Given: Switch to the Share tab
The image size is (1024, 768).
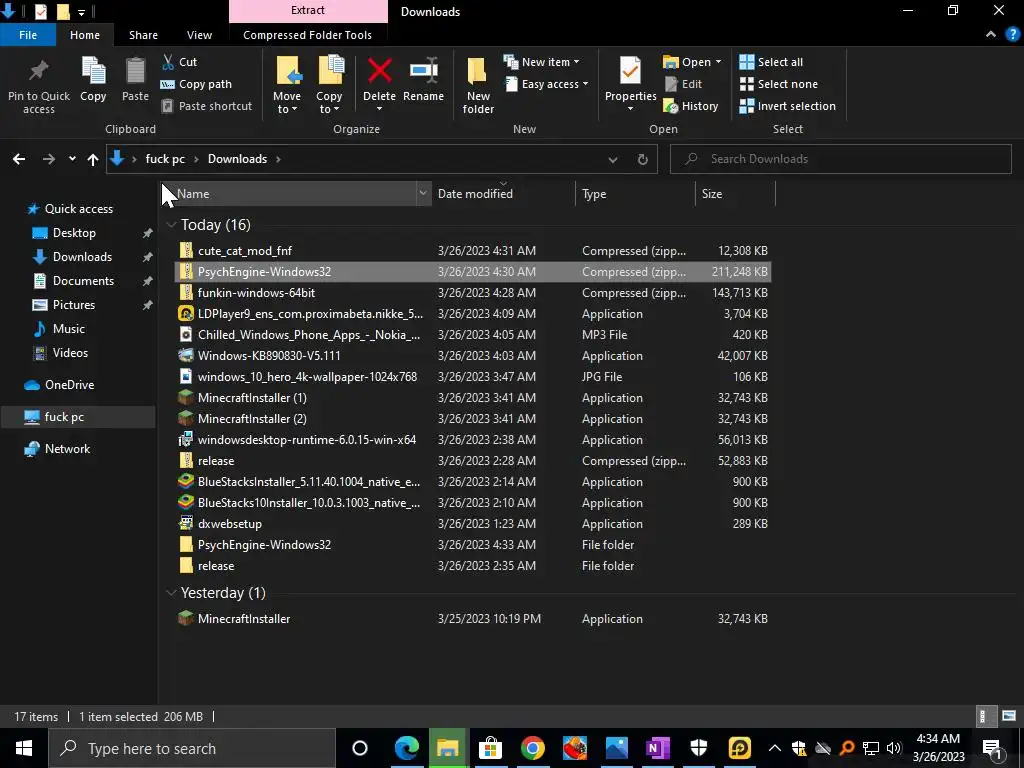Looking at the screenshot, I should pos(143,35).
